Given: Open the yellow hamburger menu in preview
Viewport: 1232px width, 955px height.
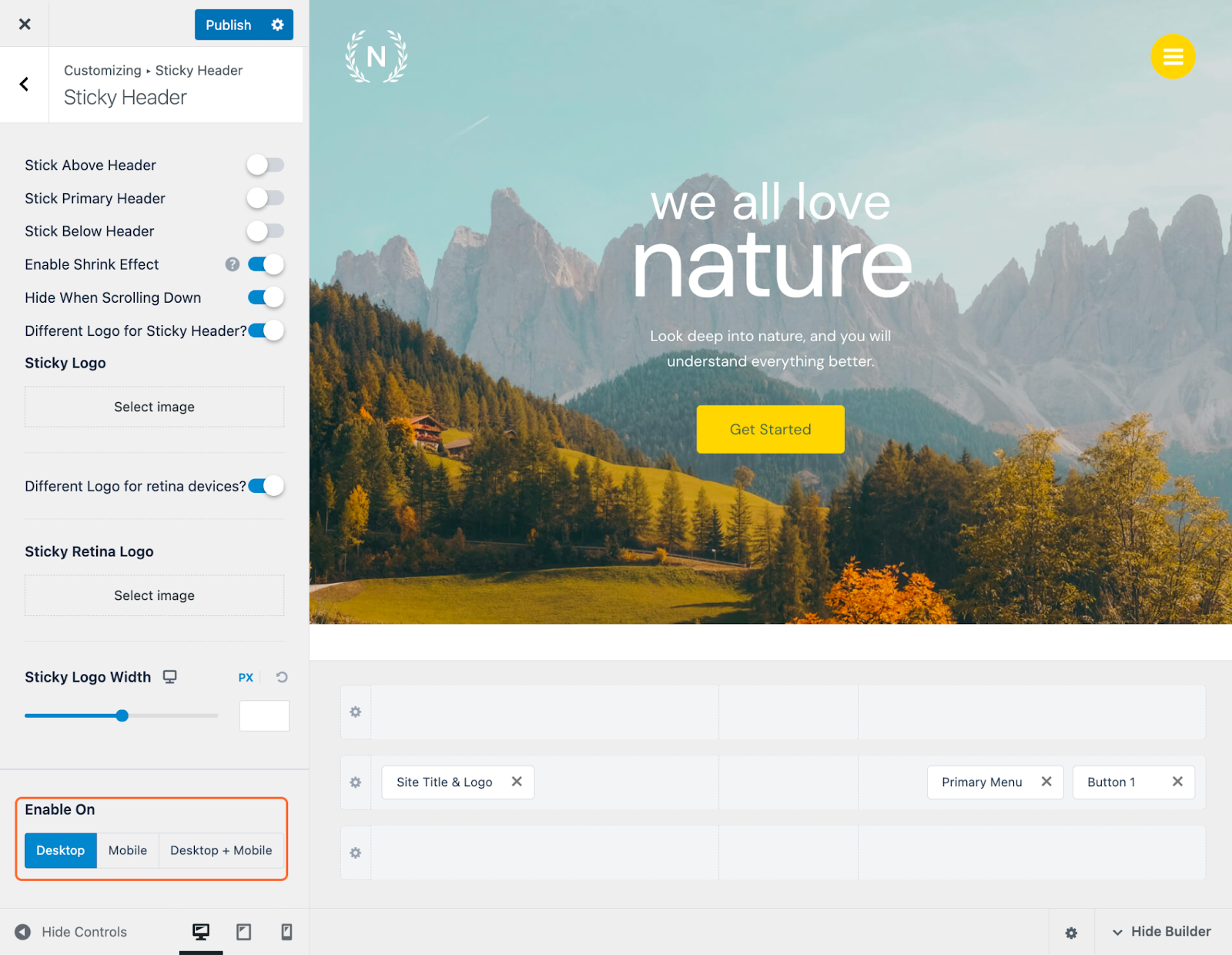Looking at the screenshot, I should 1173,56.
